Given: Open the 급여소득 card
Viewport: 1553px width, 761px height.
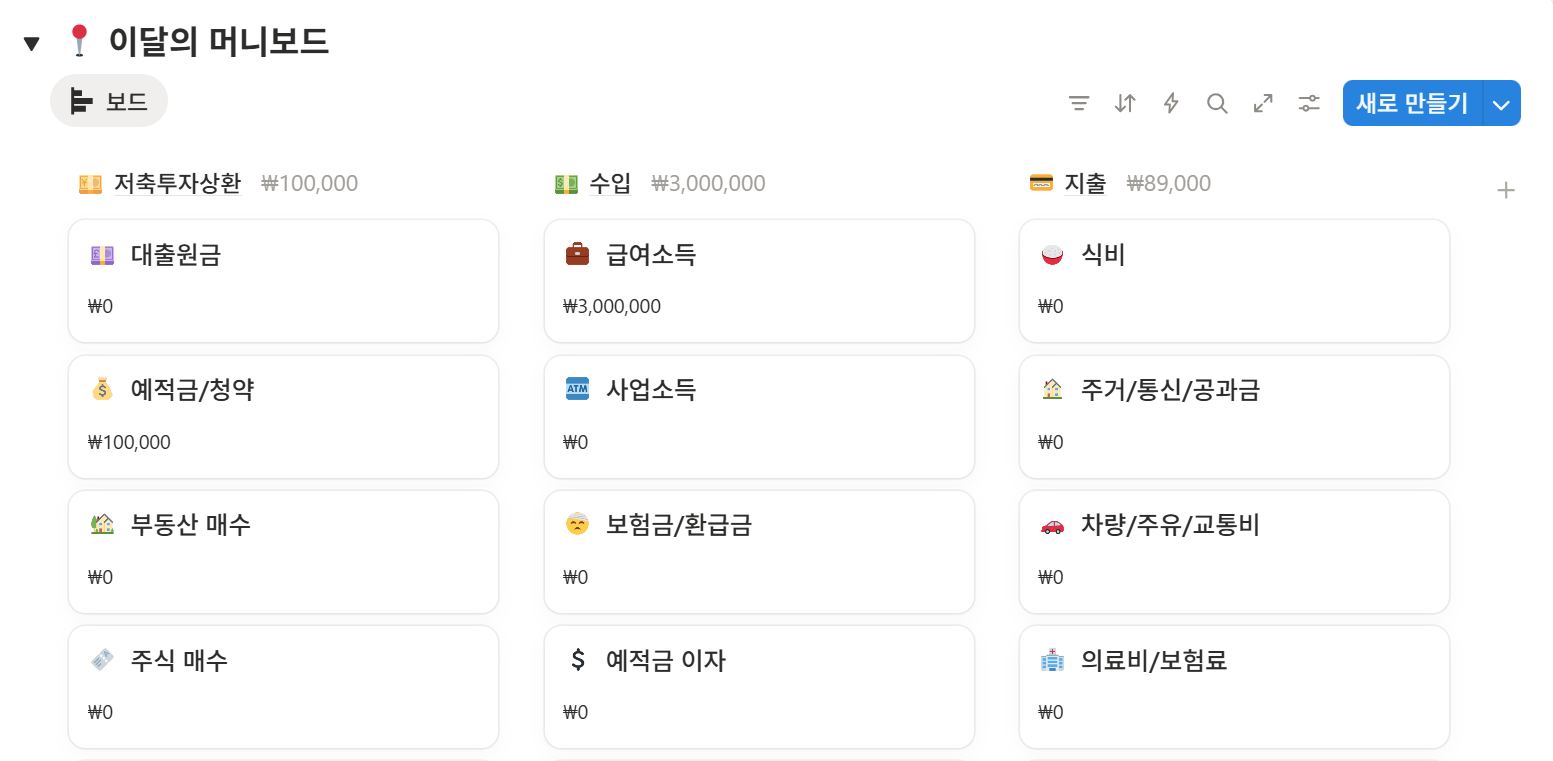Looking at the screenshot, I should click(759, 280).
